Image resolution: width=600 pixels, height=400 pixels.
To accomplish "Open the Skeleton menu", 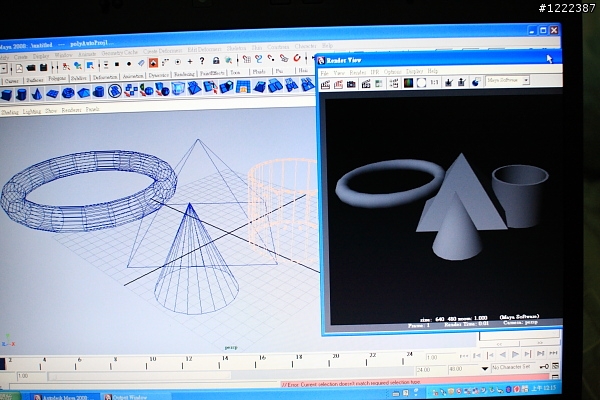I will (236, 48).
